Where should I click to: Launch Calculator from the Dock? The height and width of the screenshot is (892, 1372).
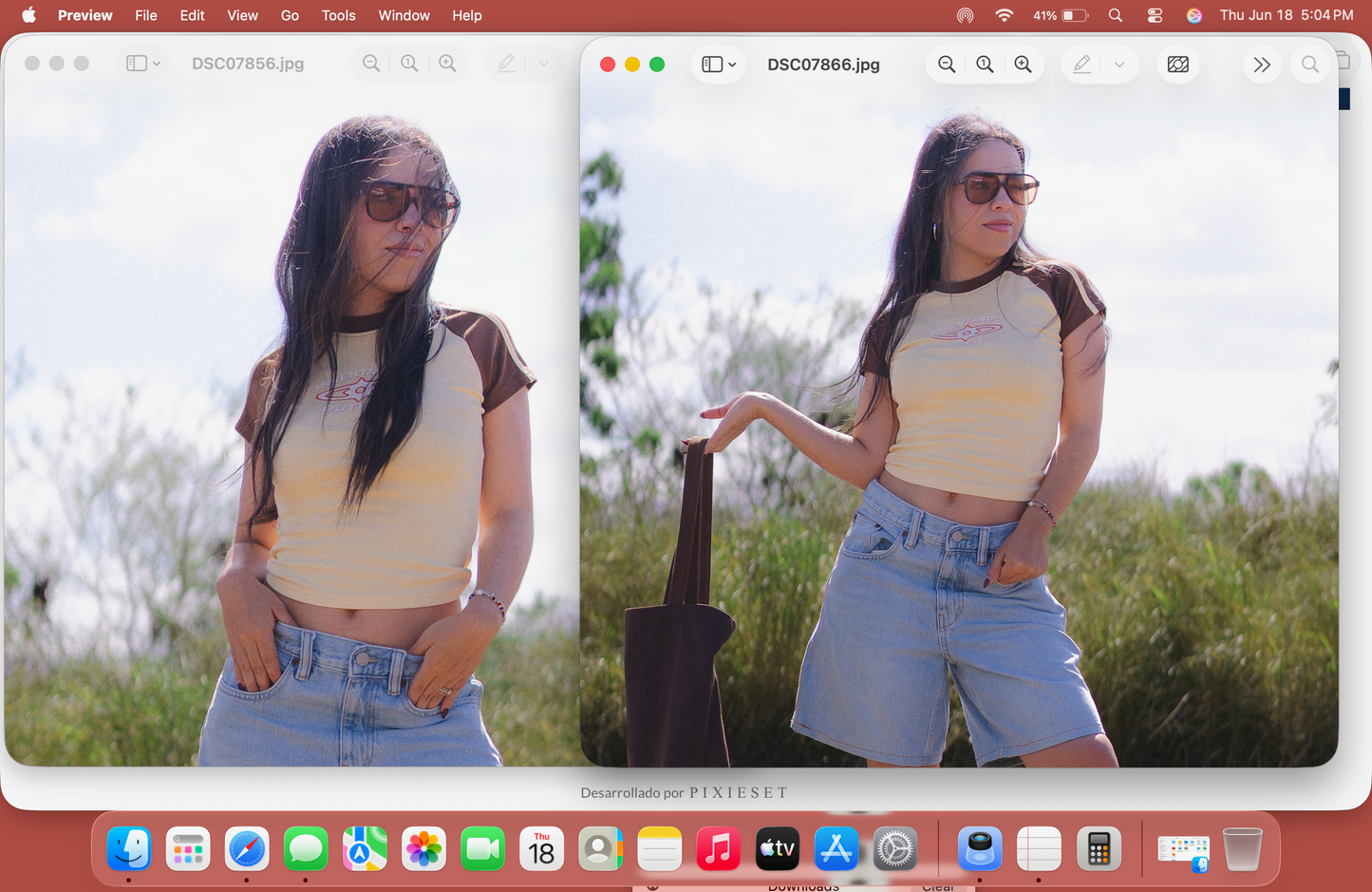point(1098,848)
